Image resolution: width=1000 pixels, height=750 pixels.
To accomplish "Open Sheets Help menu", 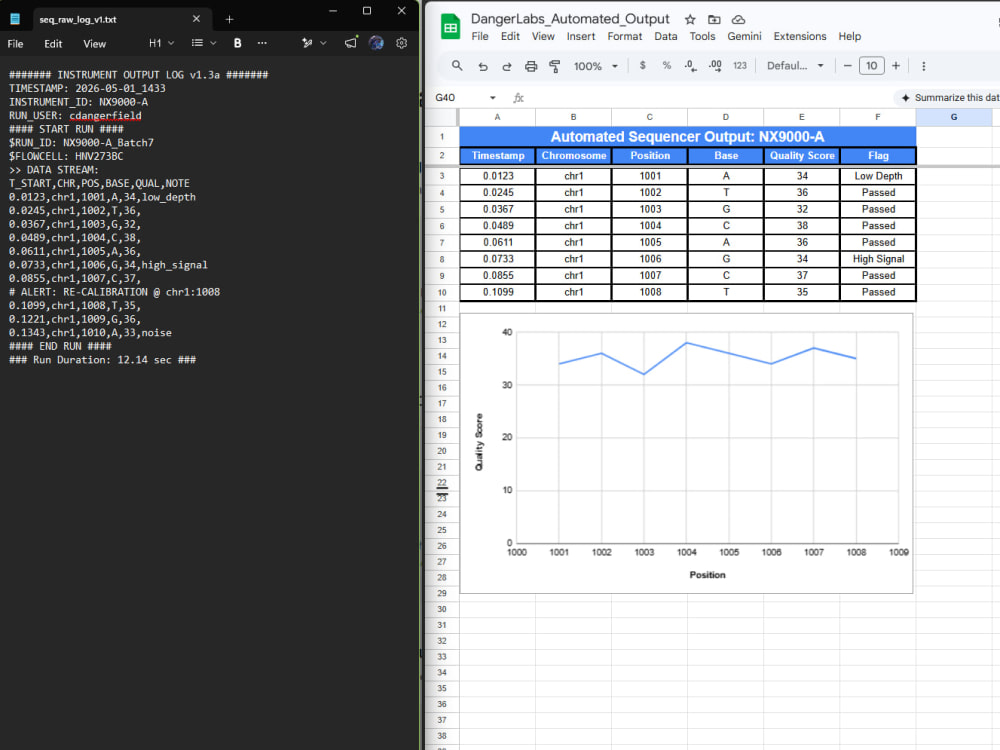I will (x=849, y=36).
